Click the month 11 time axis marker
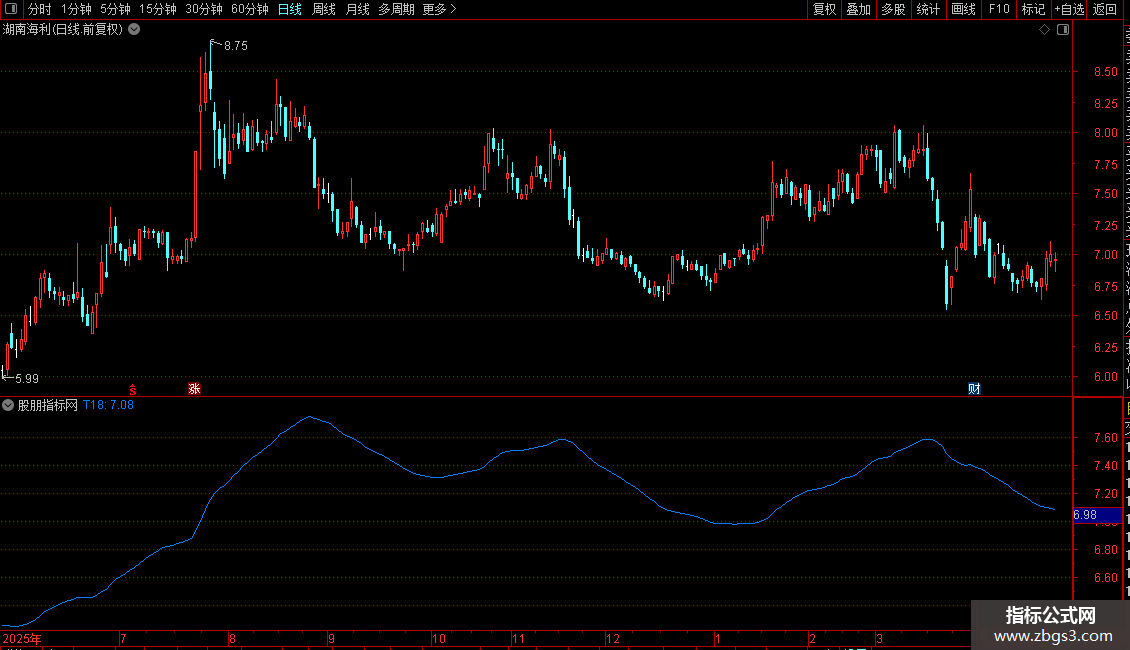The width and height of the screenshot is (1130, 650). pyautogui.click(x=518, y=638)
